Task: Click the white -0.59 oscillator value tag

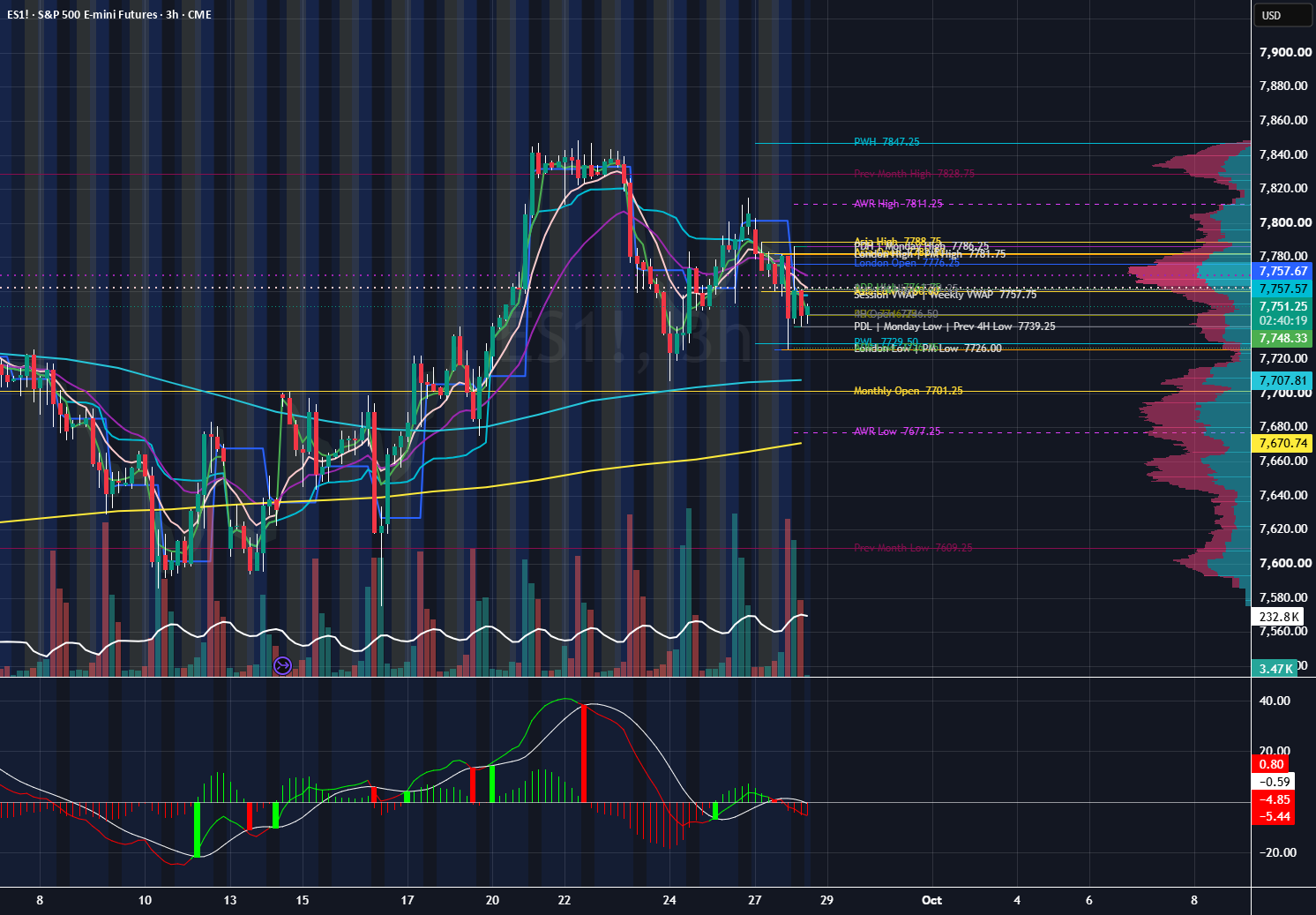Action: pos(1274,782)
